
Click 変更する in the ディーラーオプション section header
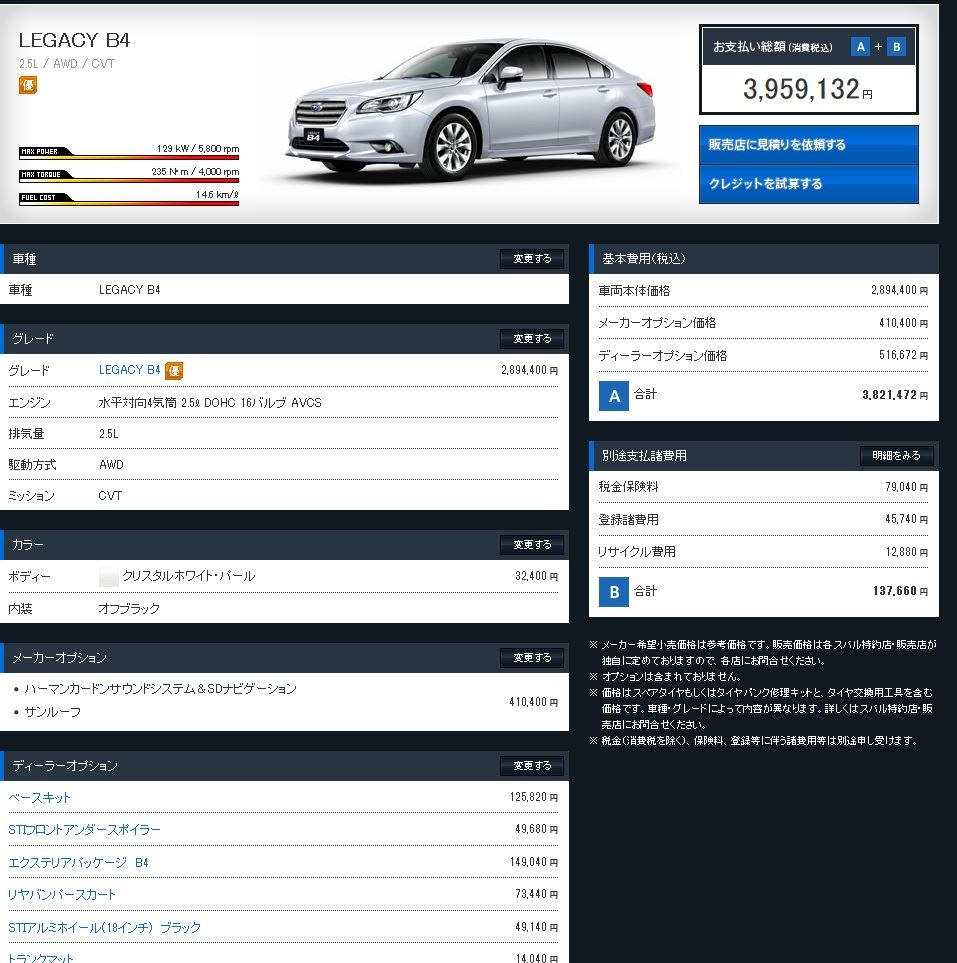532,766
